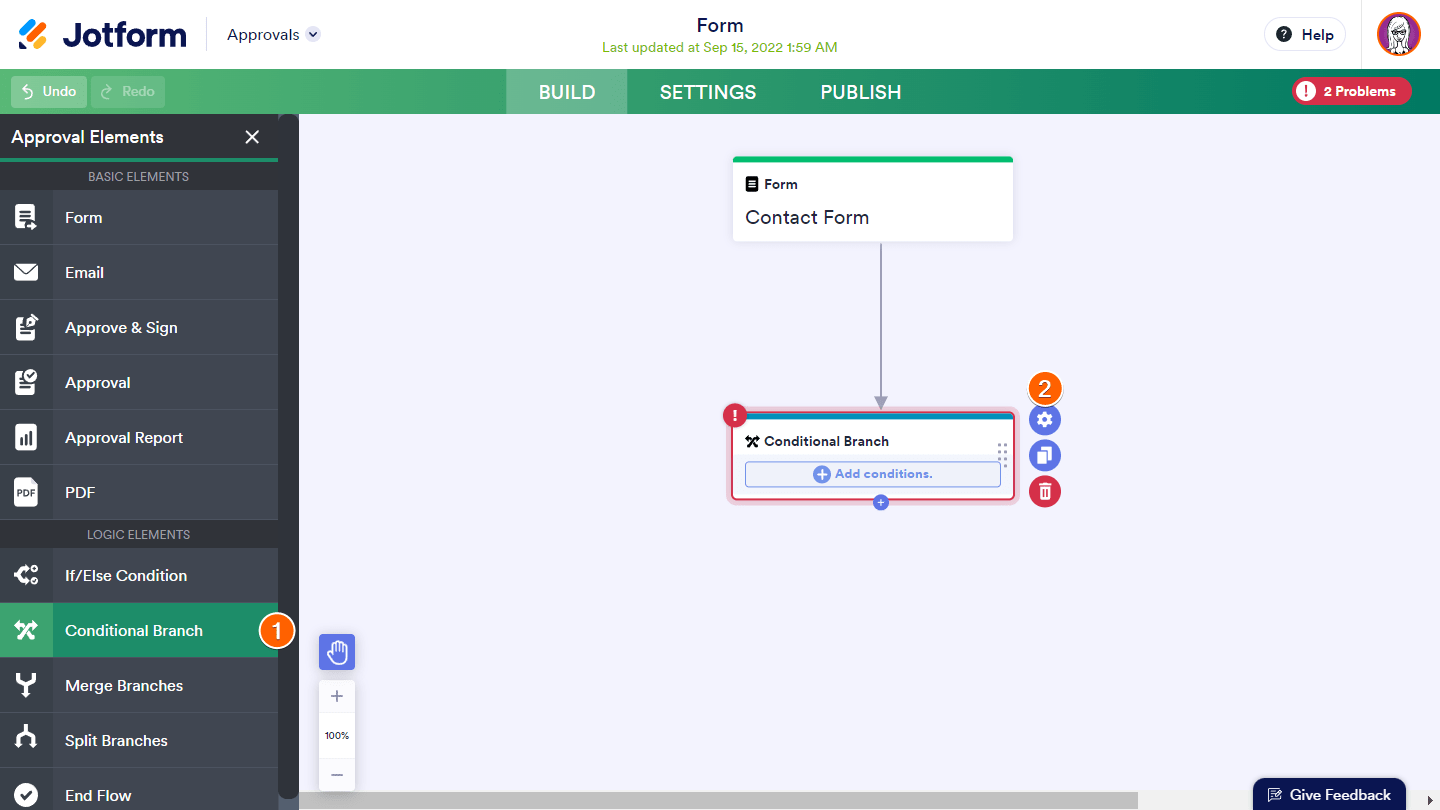This screenshot has height=810, width=1440.
Task: Open the user avatar account menu
Action: tap(1398, 34)
